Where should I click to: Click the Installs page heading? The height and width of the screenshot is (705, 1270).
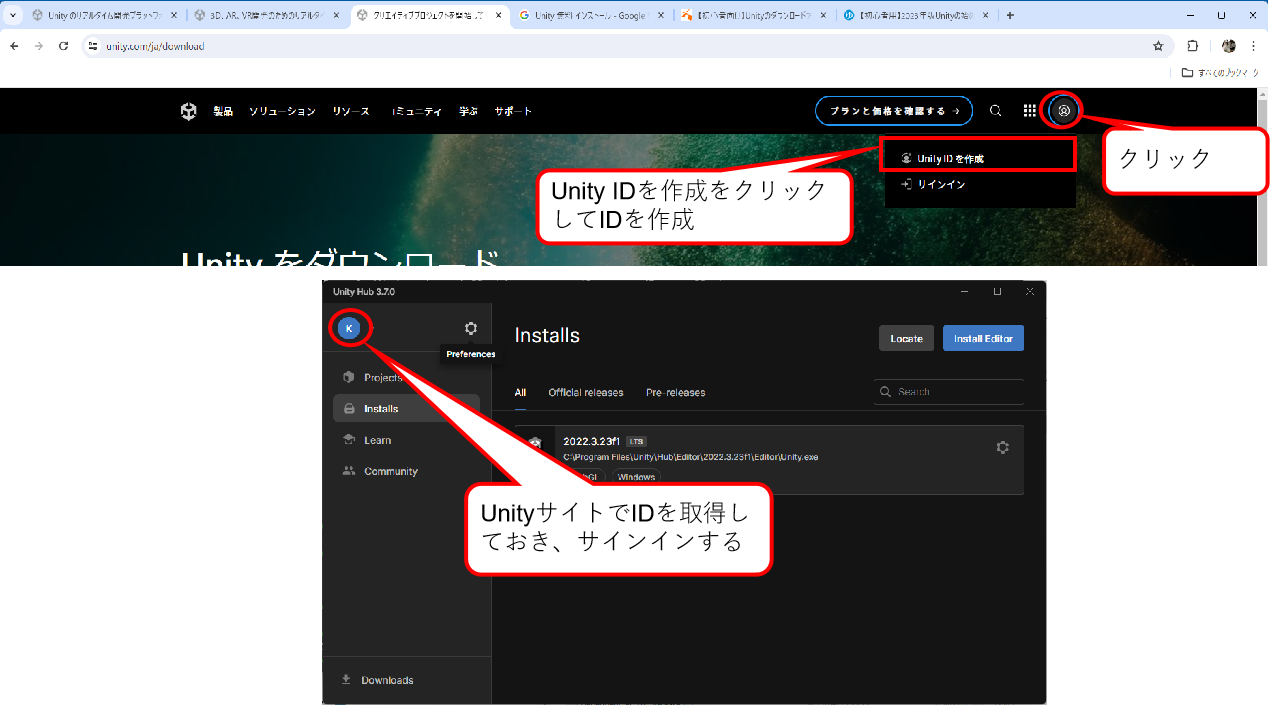pos(547,335)
